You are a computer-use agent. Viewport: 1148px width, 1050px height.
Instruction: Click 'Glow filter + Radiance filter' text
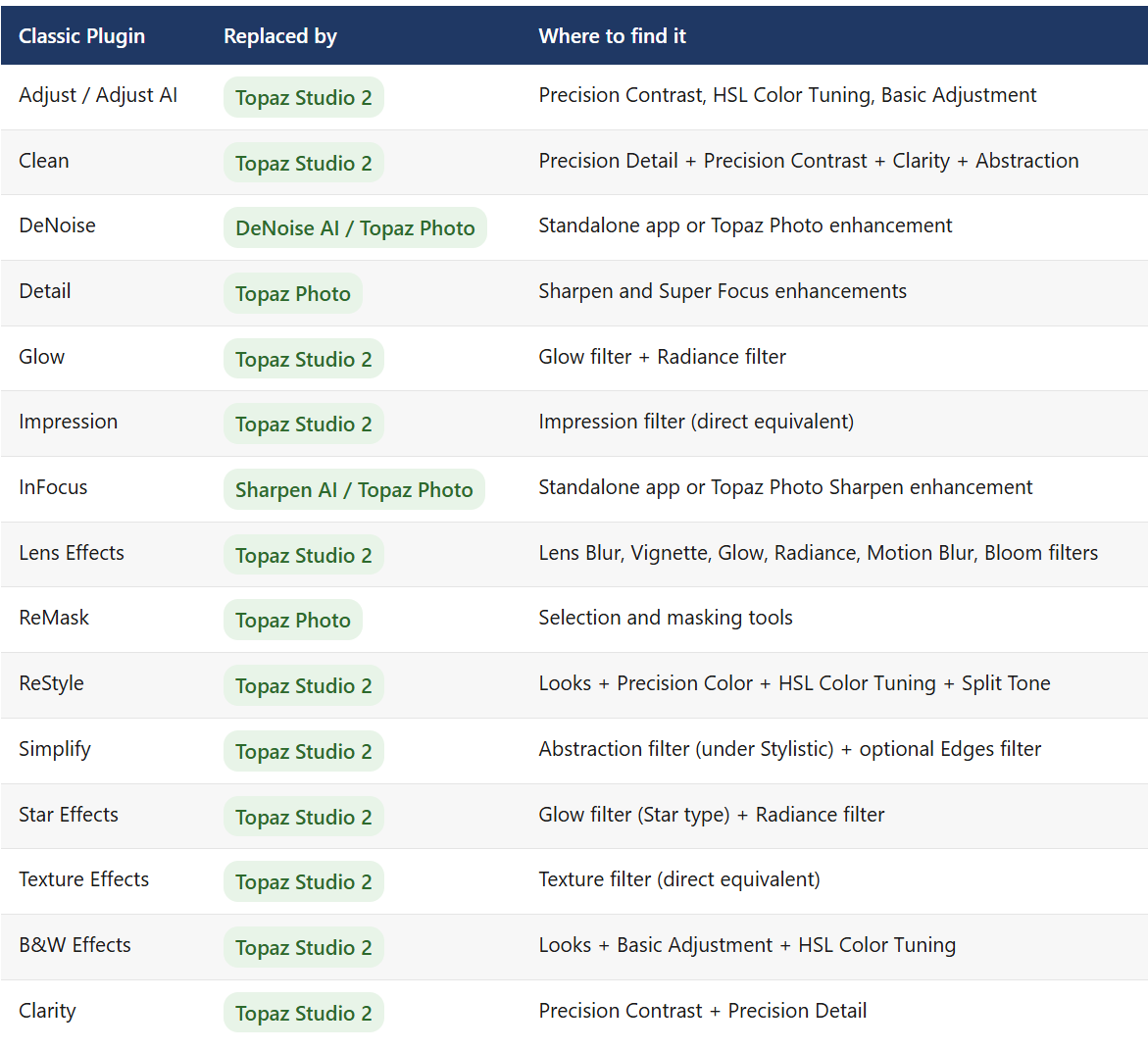point(662,357)
